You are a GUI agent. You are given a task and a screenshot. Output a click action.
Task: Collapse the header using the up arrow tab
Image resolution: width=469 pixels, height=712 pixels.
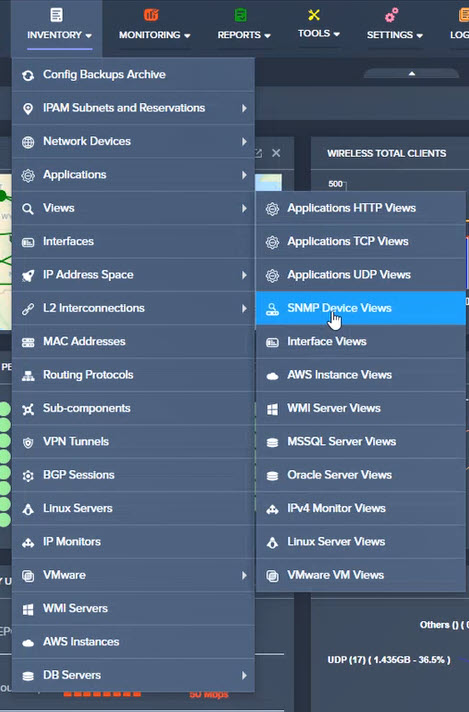point(411,74)
